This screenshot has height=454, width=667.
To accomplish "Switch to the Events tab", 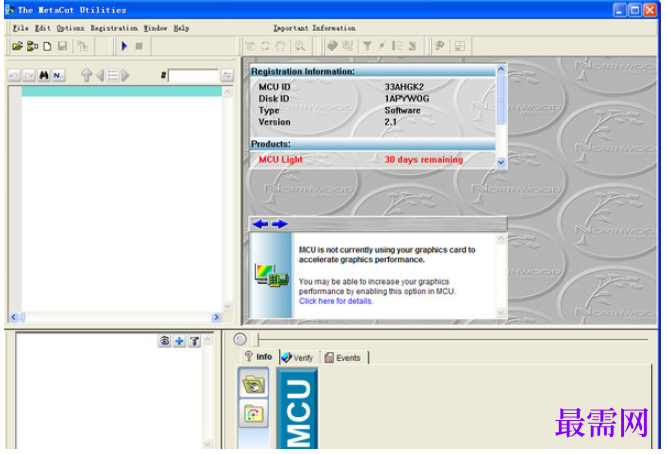I will click(343, 358).
